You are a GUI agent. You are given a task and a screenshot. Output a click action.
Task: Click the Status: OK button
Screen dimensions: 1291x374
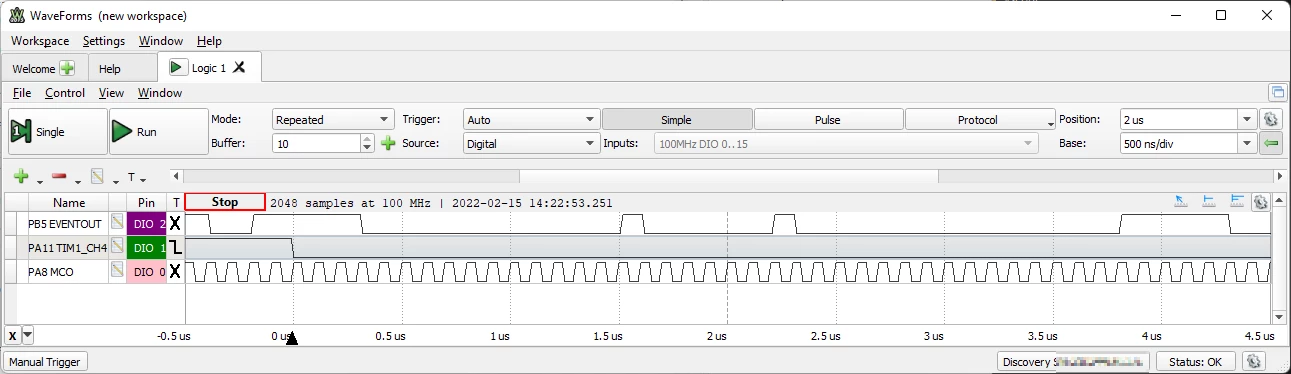tap(1195, 362)
